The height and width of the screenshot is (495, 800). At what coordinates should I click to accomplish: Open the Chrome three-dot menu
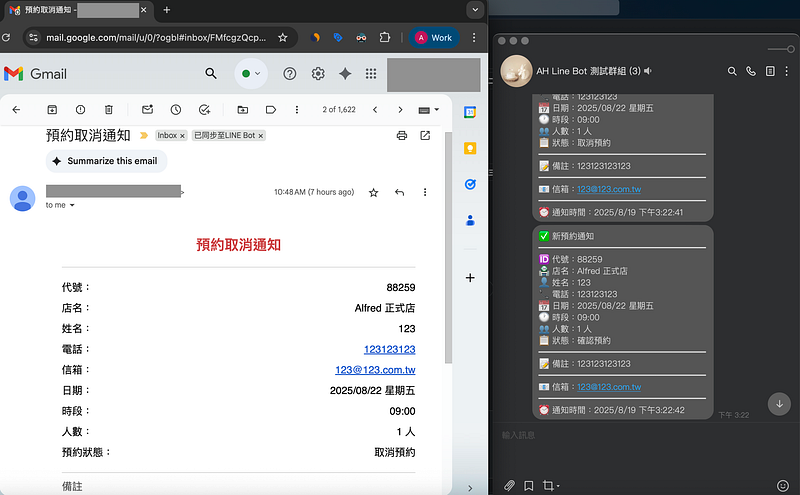[x=474, y=37]
